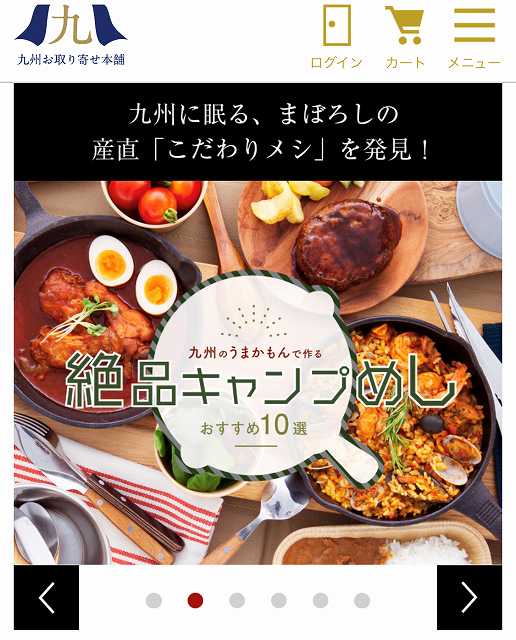Image resolution: width=516 pixels, height=640 pixels.
Task: Select the fifth carousel dot
Action: tap(320, 600)
